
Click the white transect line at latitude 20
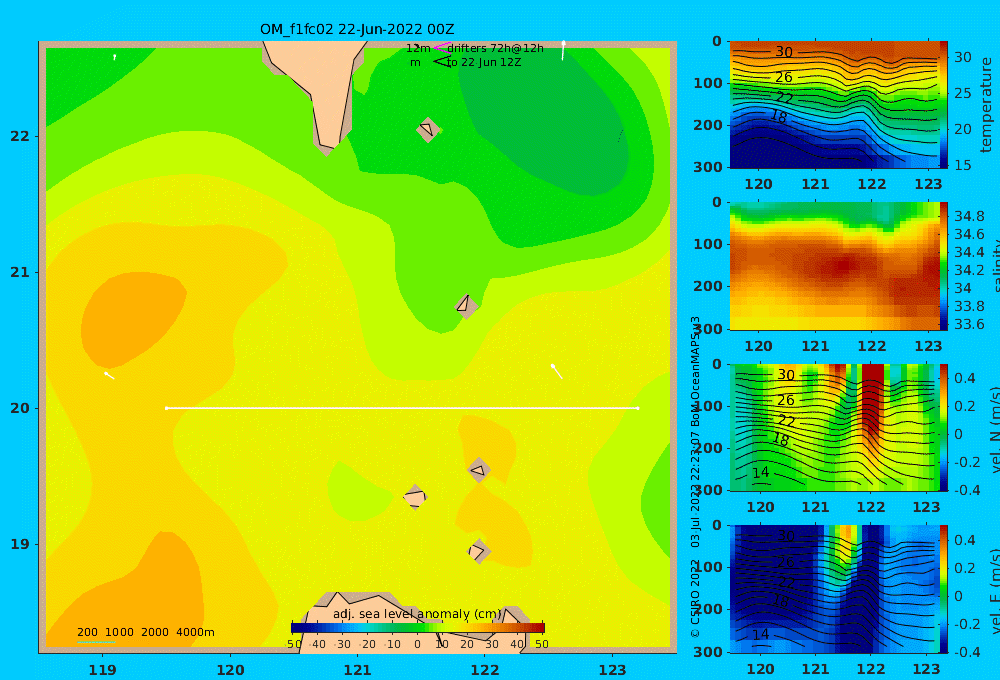tap(402, 408)
